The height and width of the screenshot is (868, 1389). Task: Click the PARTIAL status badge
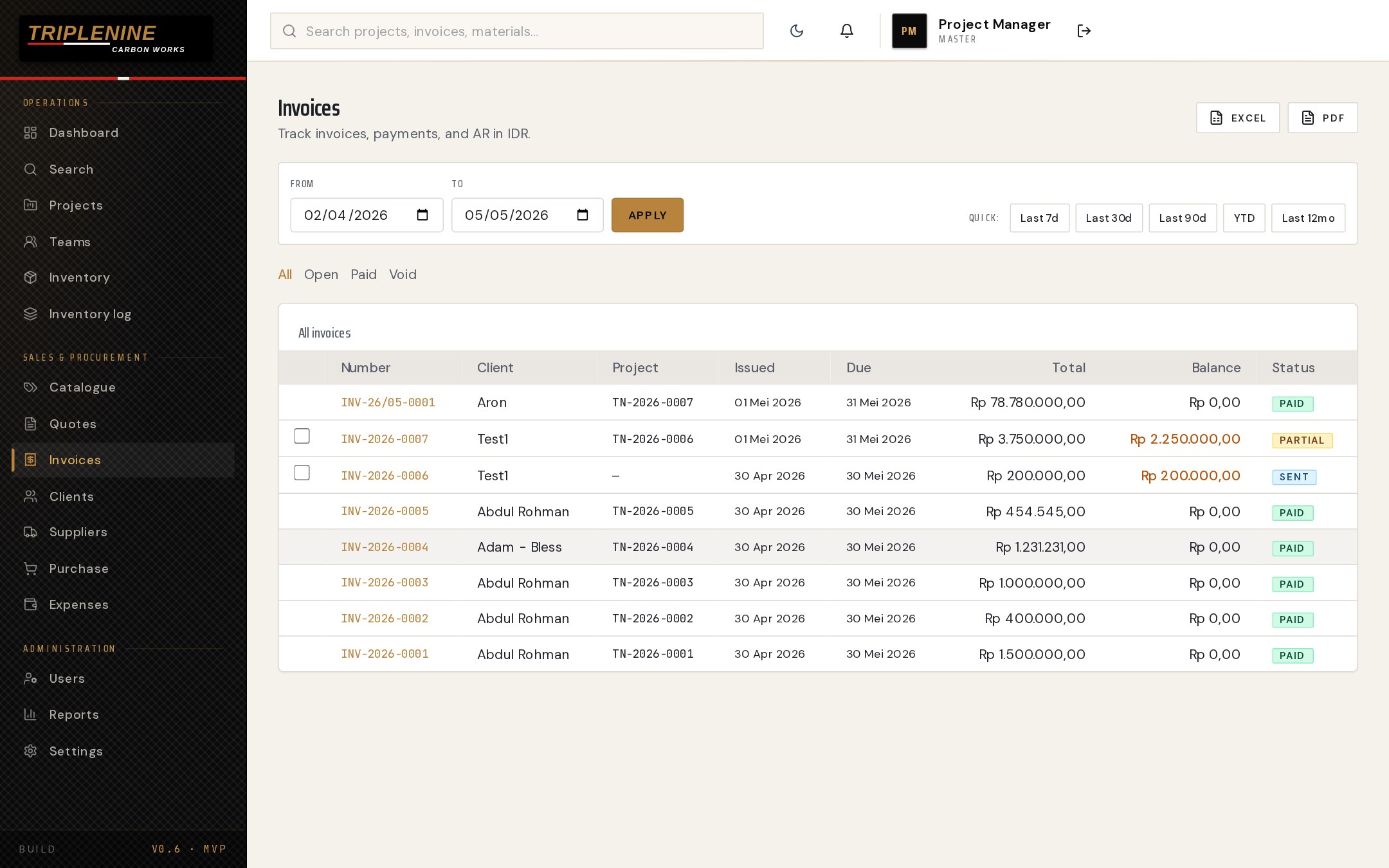click(1302, 440)
